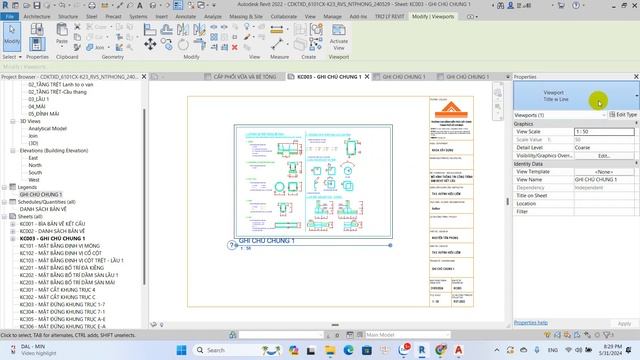Select the Move tool
Screen dimensions: 640x360
[x=150, y=44]
